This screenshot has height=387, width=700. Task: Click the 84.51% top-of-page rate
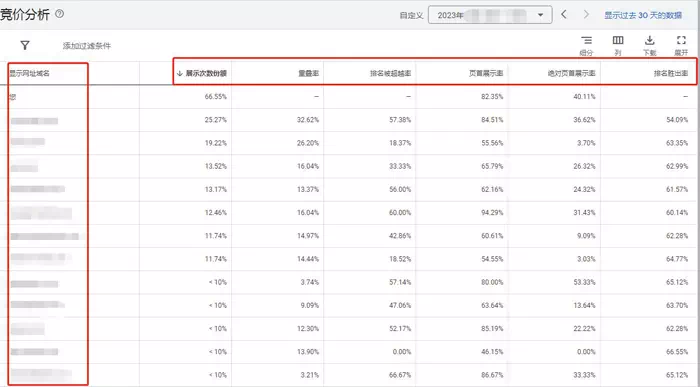492,120
